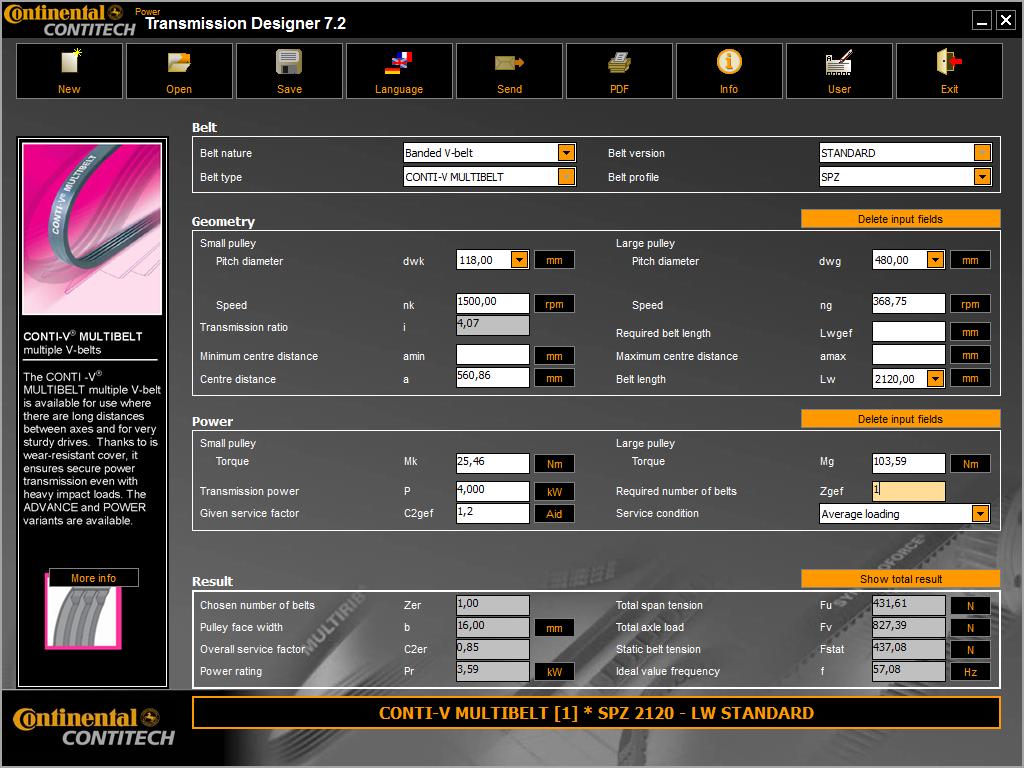Click the large pulley Torque Mg field
1024x768 pixels.
908,463
